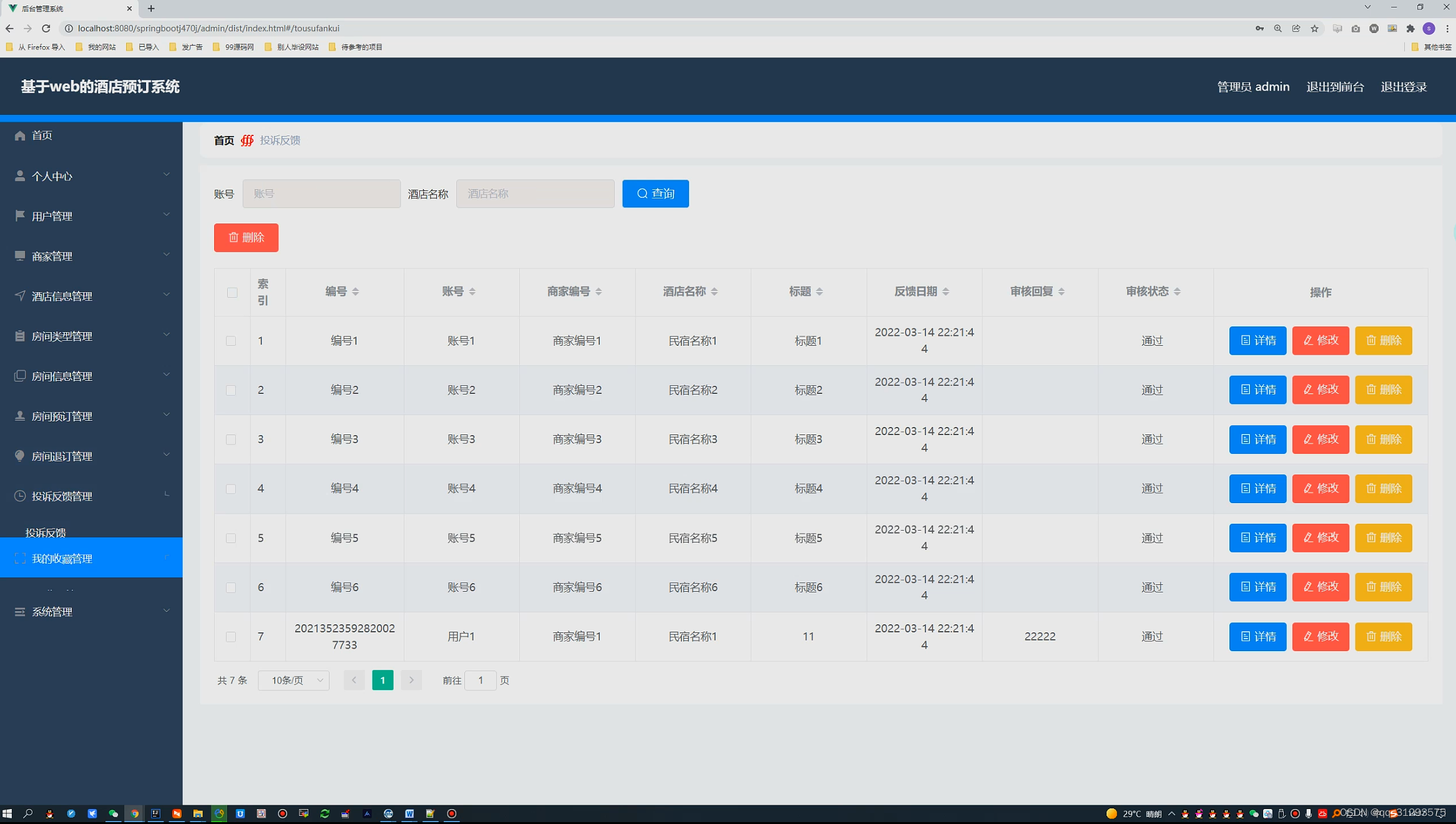The image size is (1456, 824).
Task: Click 查询 search button
Action: [x=655, y=194]
